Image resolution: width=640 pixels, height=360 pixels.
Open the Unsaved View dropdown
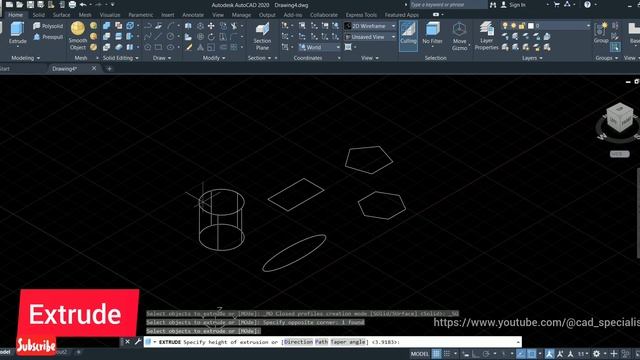point(370,37)
